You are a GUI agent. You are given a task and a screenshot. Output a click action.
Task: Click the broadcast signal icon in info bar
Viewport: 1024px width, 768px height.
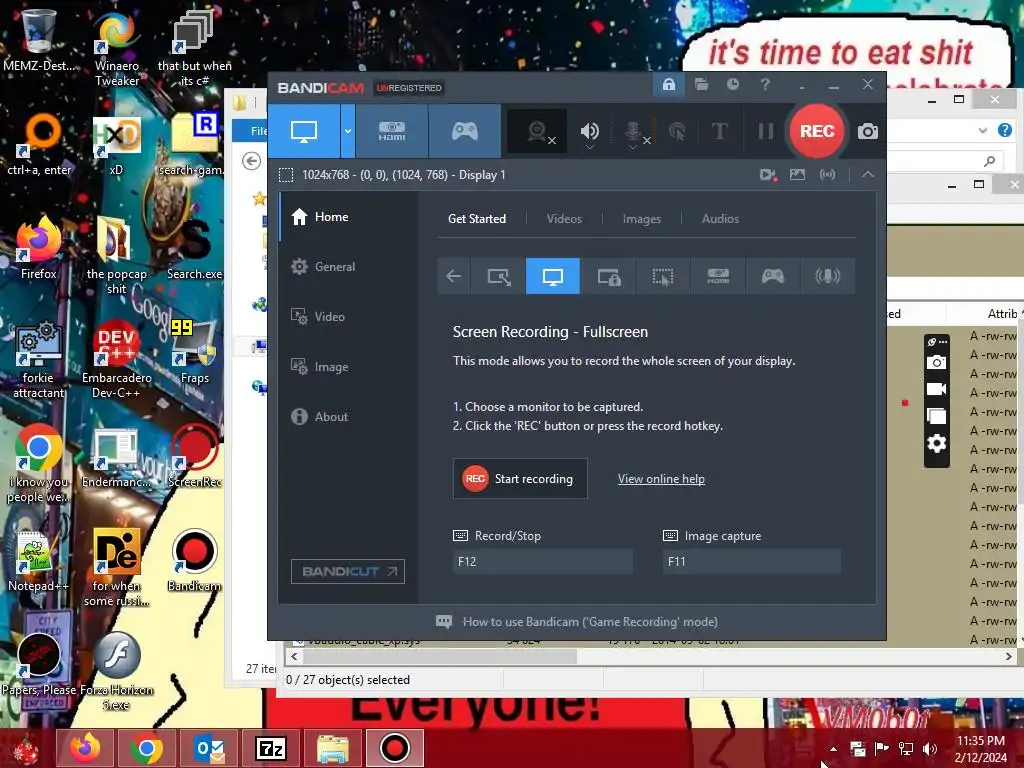[827, 175]
